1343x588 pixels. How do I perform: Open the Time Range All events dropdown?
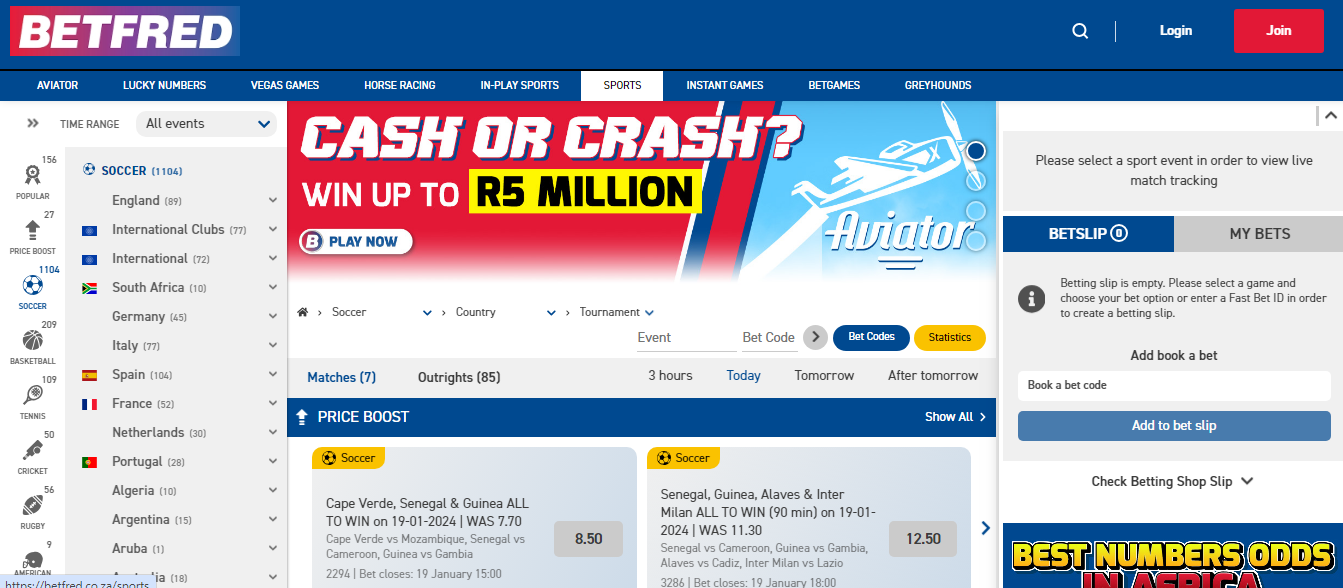(x=206, y=124)
